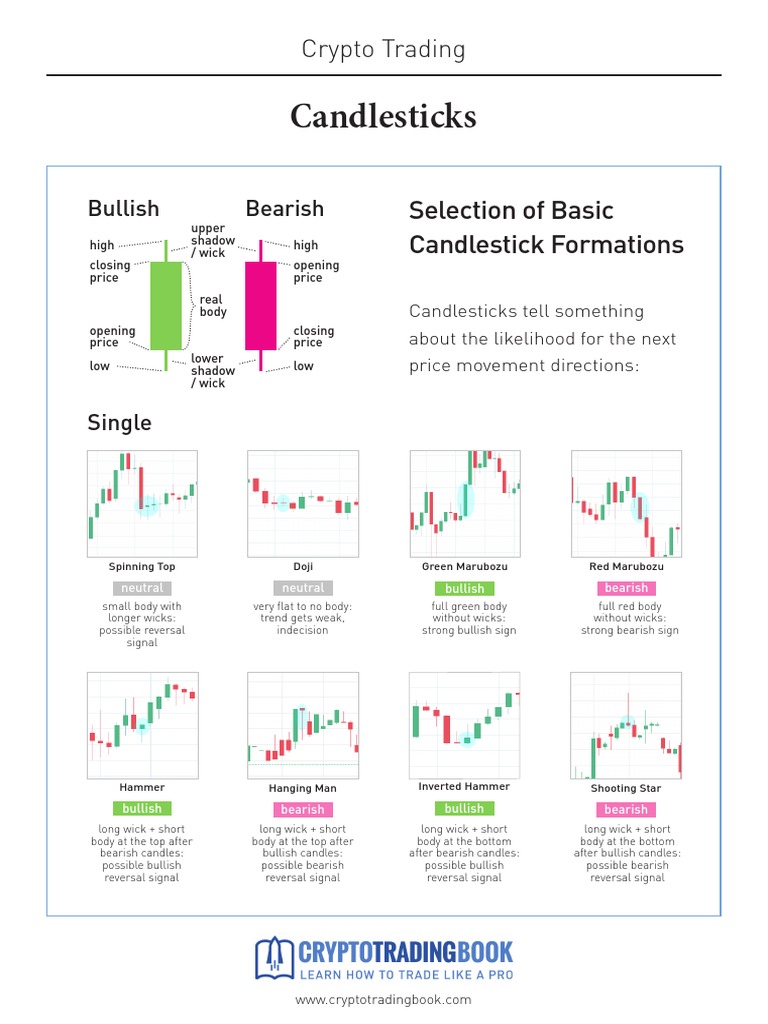The width and height of the screenshot is (768, 1024).
Task: Open the www.cryptotradingbook.com link
Action: (x=383, y=999)
